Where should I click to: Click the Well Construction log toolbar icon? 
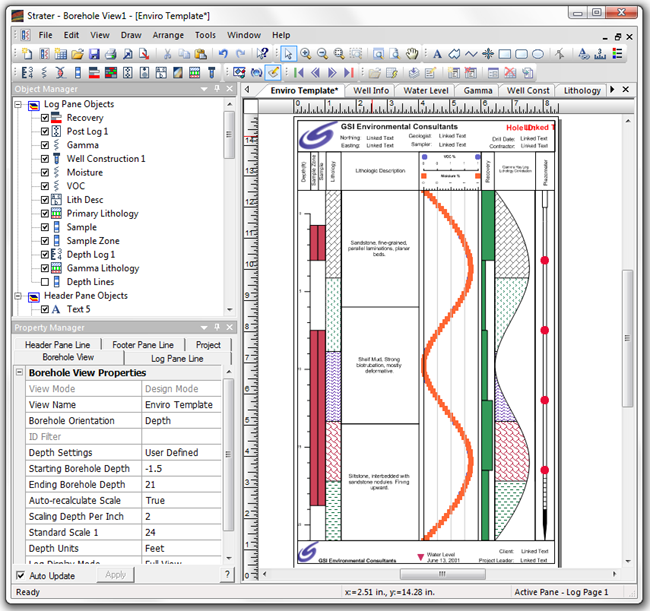211,73
